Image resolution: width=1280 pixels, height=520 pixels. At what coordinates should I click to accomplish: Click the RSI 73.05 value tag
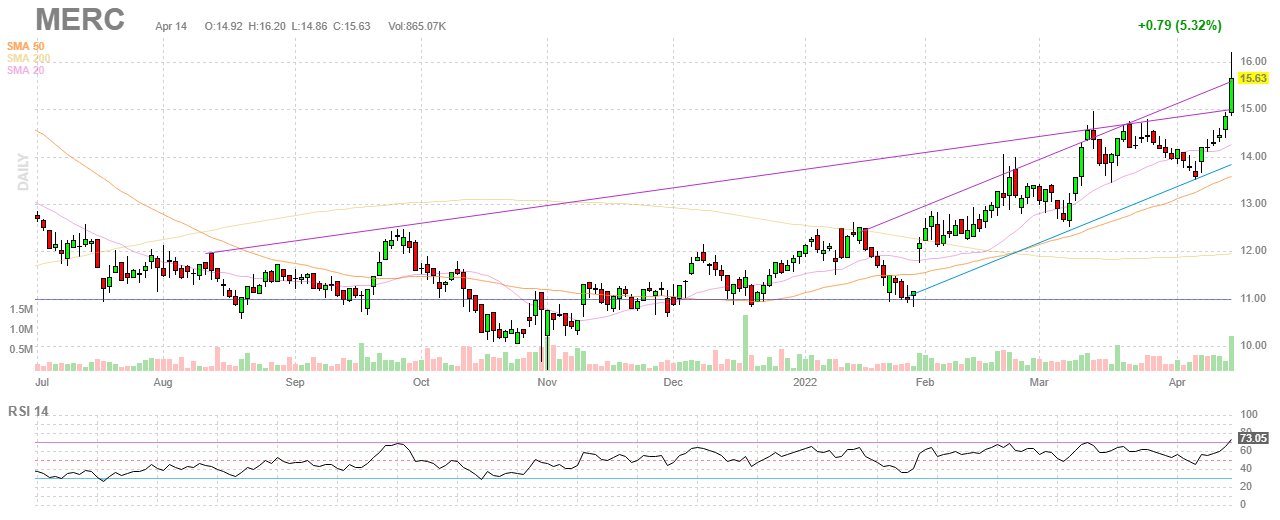pyautogui.click(x=1254, y=438)
